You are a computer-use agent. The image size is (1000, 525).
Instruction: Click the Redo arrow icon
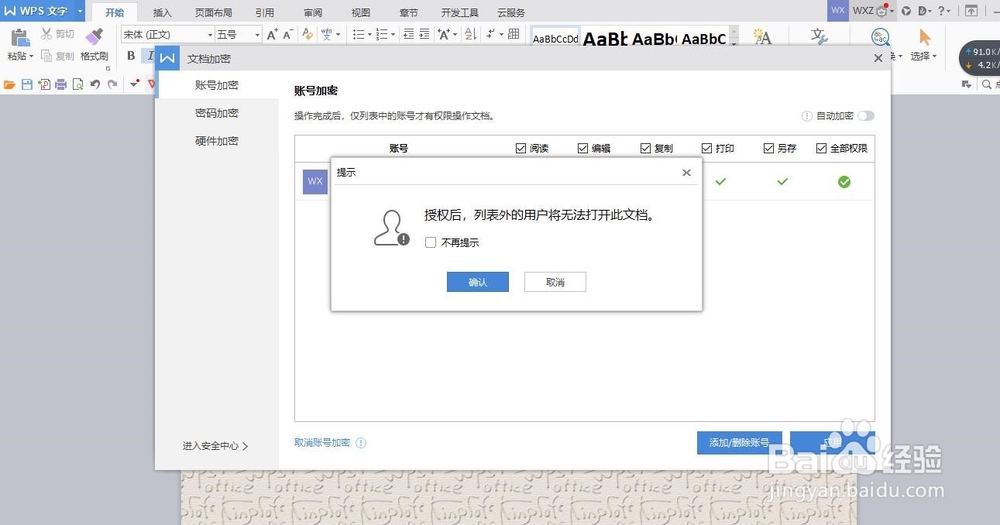coord(112,84)
